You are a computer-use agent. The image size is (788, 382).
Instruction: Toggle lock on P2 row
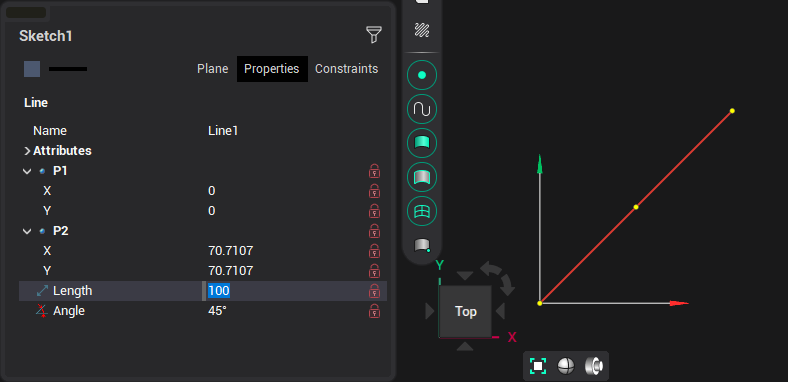pyautogui.click(x=374, y=231)
